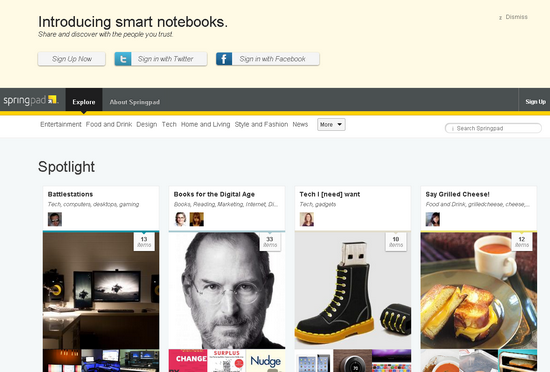Click the Battlestations author avatar
This screenshot has height=372, width=550.
[x=55, y=219]
